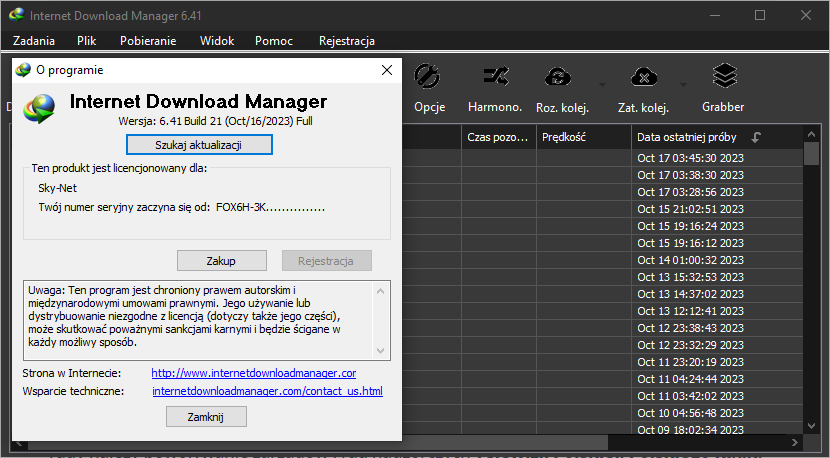The width and height of the screenshot is (830, 458).
Task: Click the sort arrow in Data column
Action: pyautogui.click(x=756, y=137)
